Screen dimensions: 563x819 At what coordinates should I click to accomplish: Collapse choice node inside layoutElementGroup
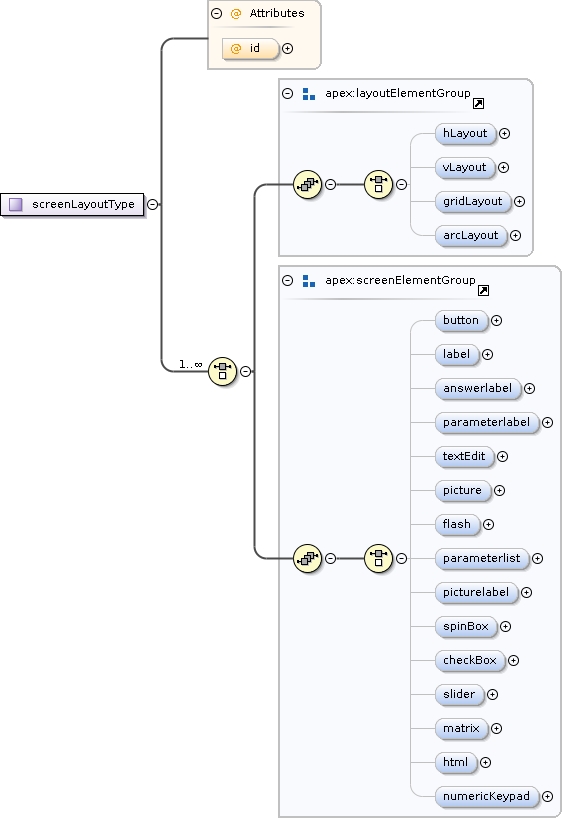pos(401,184)
